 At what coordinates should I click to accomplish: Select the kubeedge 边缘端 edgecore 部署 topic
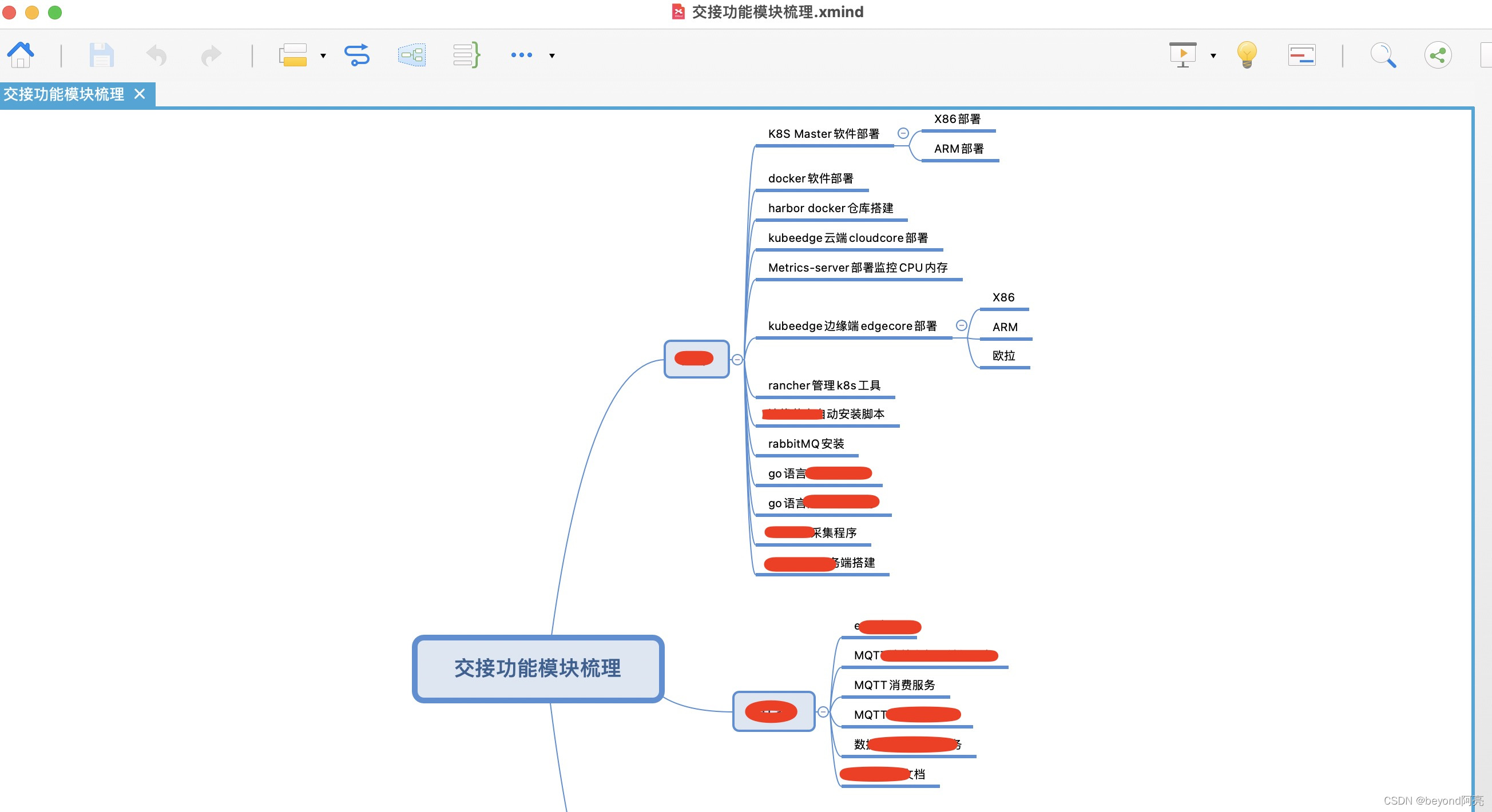852,326
